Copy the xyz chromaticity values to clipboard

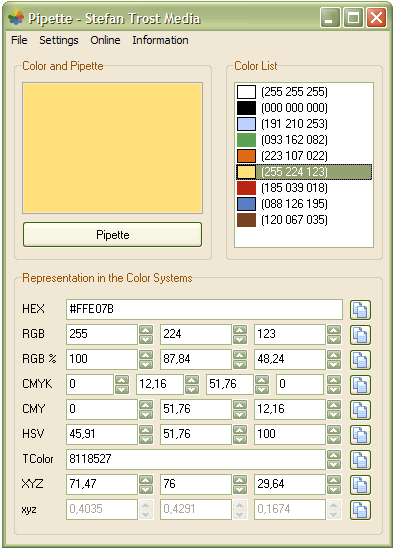click(360, 510)
